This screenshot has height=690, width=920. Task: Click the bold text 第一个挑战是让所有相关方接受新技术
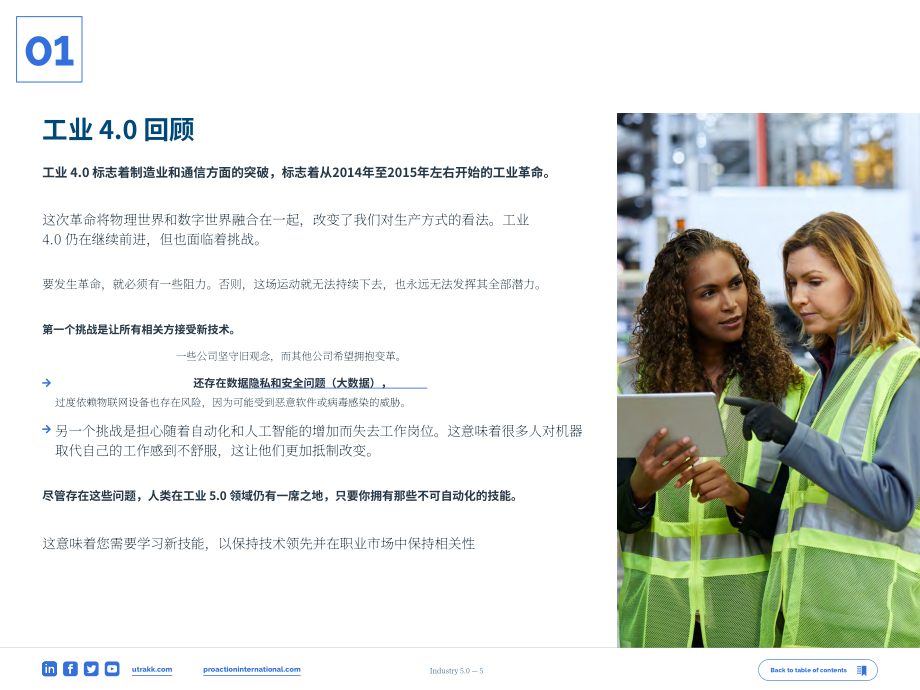tap(139, 330)
